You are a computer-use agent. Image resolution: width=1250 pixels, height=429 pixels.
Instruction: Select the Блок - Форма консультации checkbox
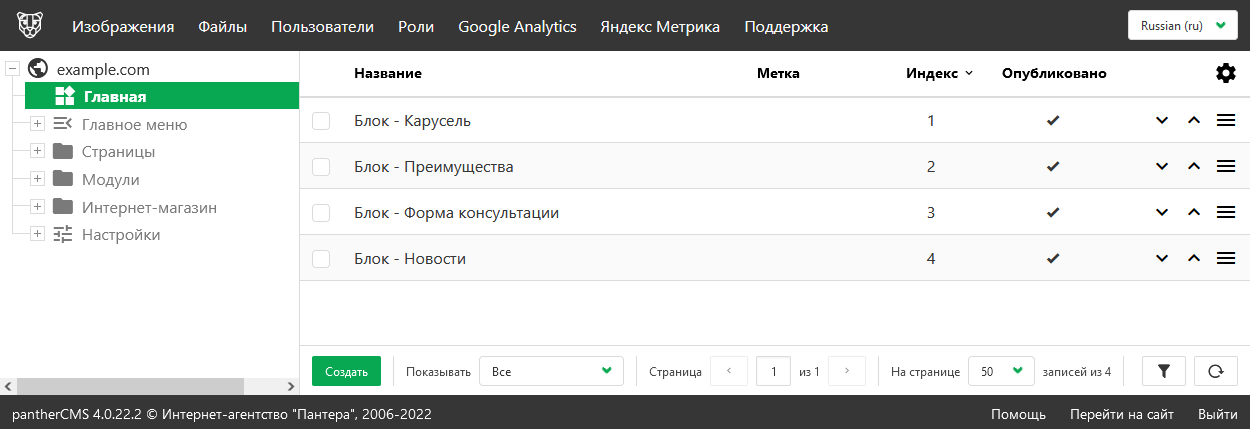(321, 213)
